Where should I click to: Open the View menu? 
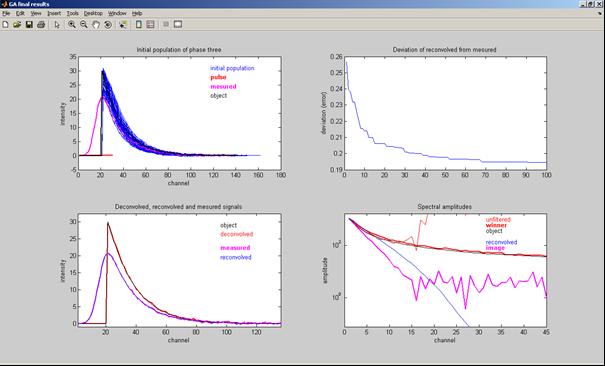pyautogui.click(x=35, y=13)
